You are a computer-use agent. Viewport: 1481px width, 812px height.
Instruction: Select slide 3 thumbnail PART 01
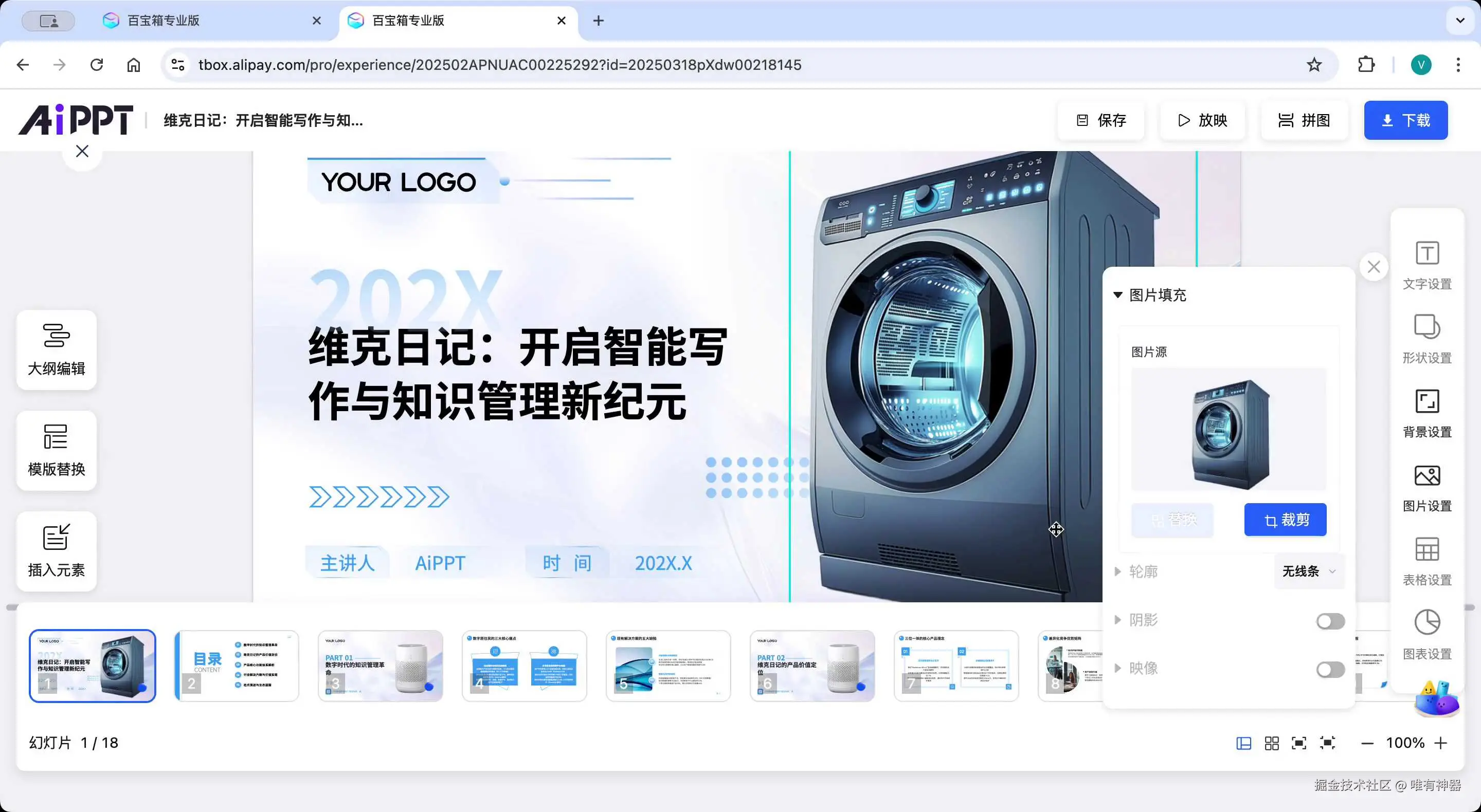[x=380, y=666]
